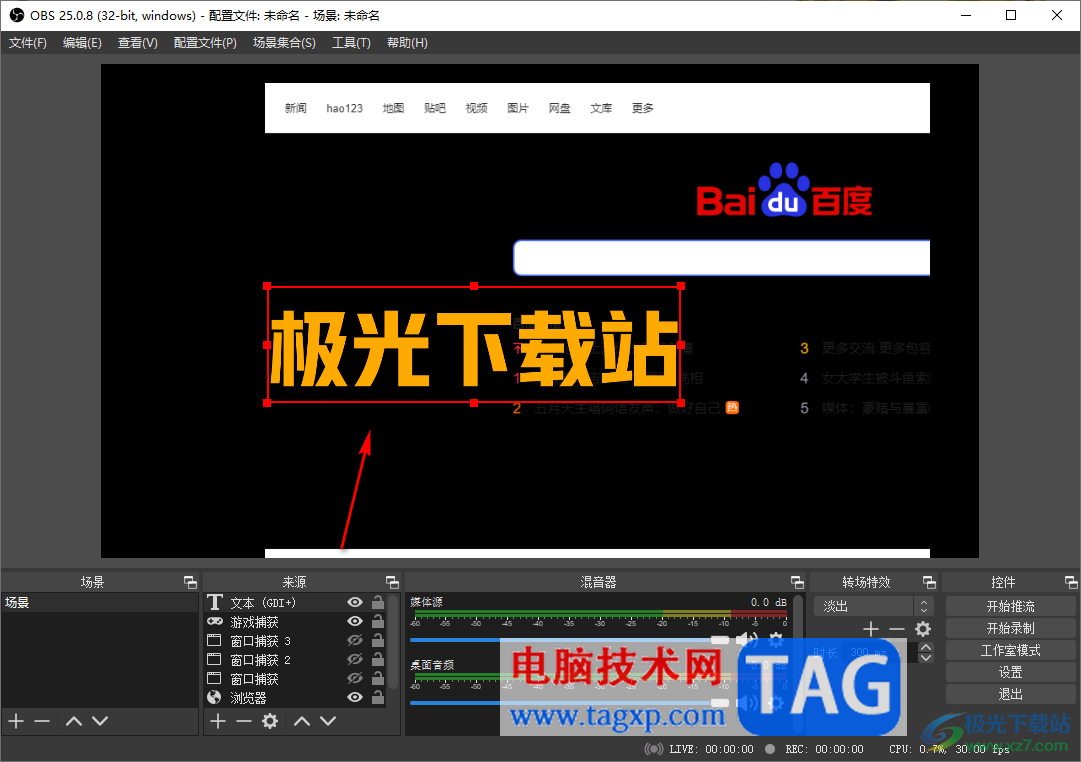Click the 开始录制 button
1081x762 pixels.
pyautogui.click(x=1010, y=628)
